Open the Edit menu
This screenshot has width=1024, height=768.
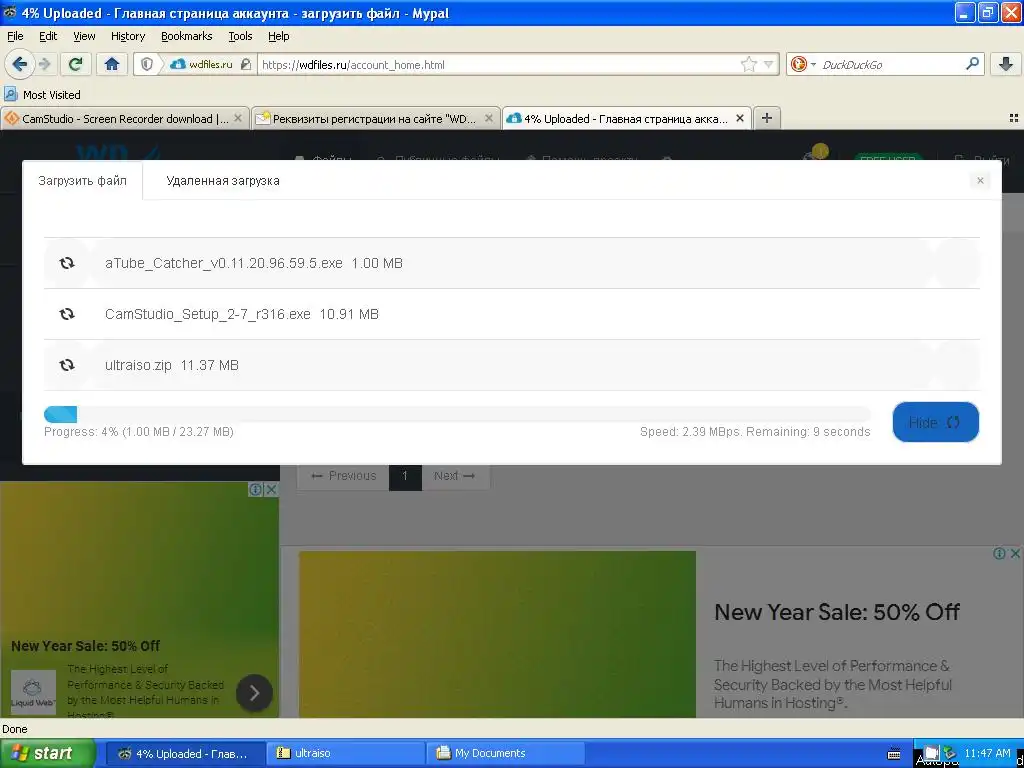(48, 36)
